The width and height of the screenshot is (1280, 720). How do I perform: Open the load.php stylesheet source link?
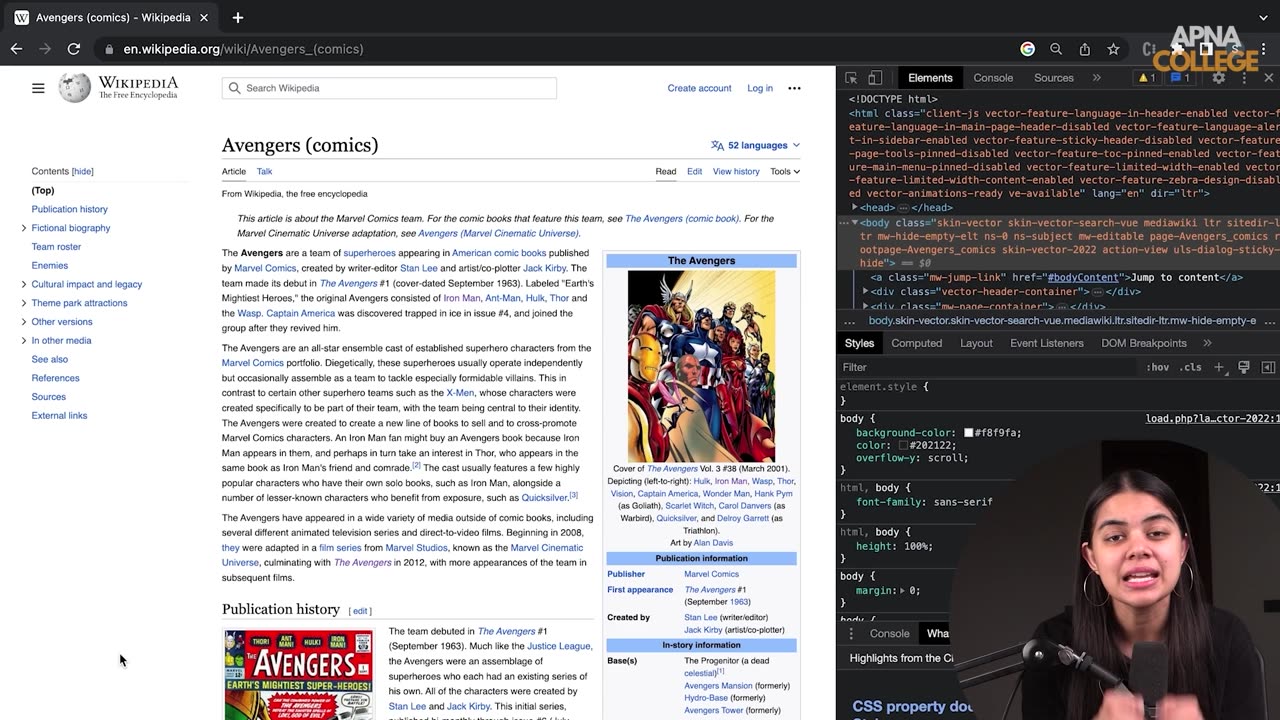1212,418
